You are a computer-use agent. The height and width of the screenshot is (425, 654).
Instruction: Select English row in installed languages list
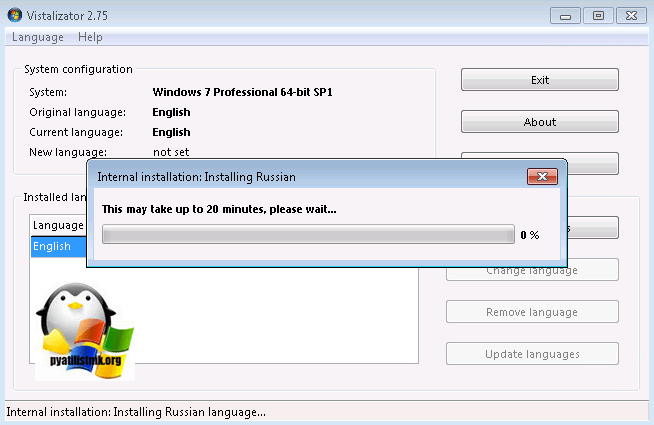point(58,246)
